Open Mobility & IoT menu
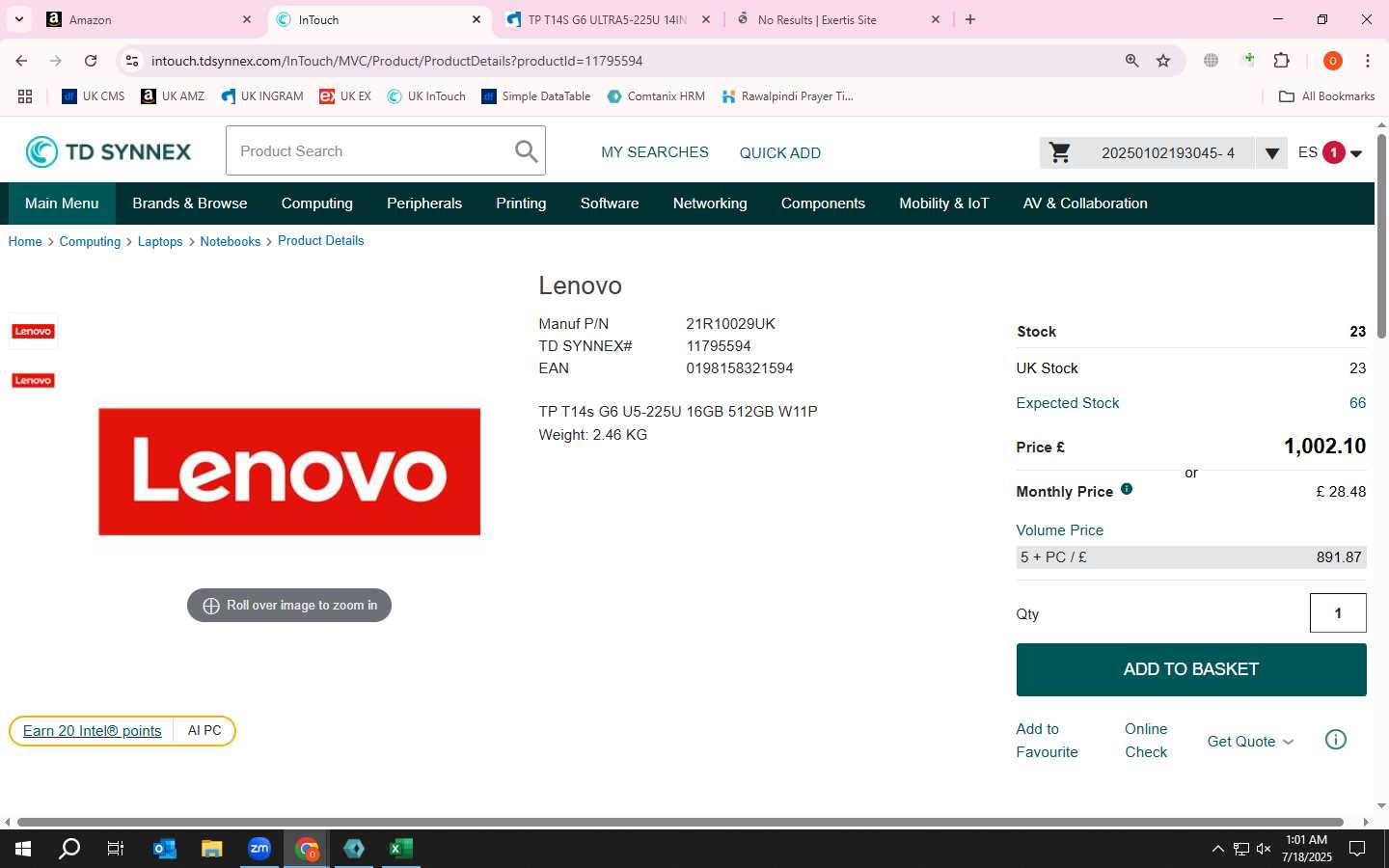This screenshot has height=868, width=1389. tap(943, 203)
